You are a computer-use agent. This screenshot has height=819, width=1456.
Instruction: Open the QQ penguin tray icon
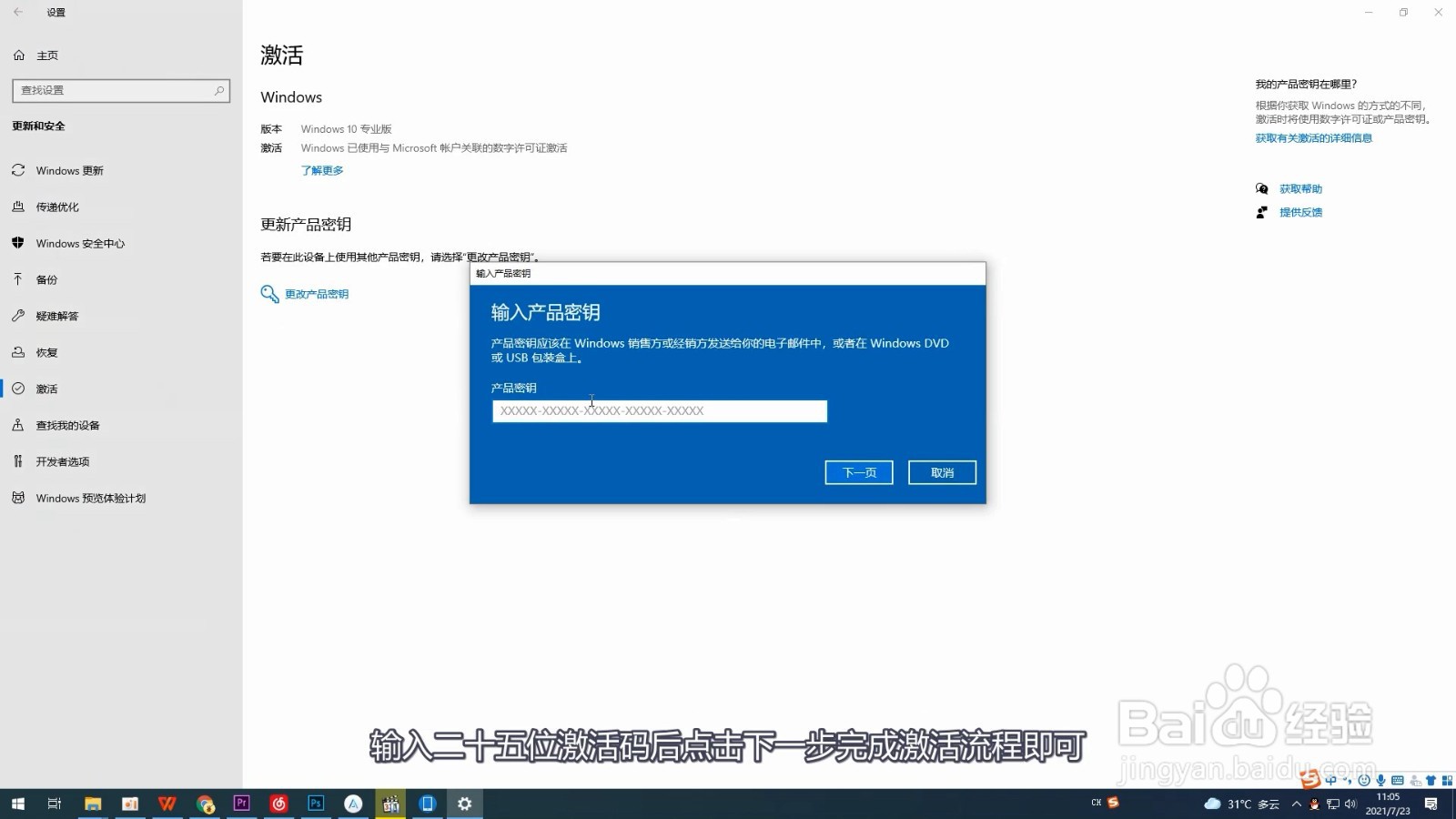1315,804
